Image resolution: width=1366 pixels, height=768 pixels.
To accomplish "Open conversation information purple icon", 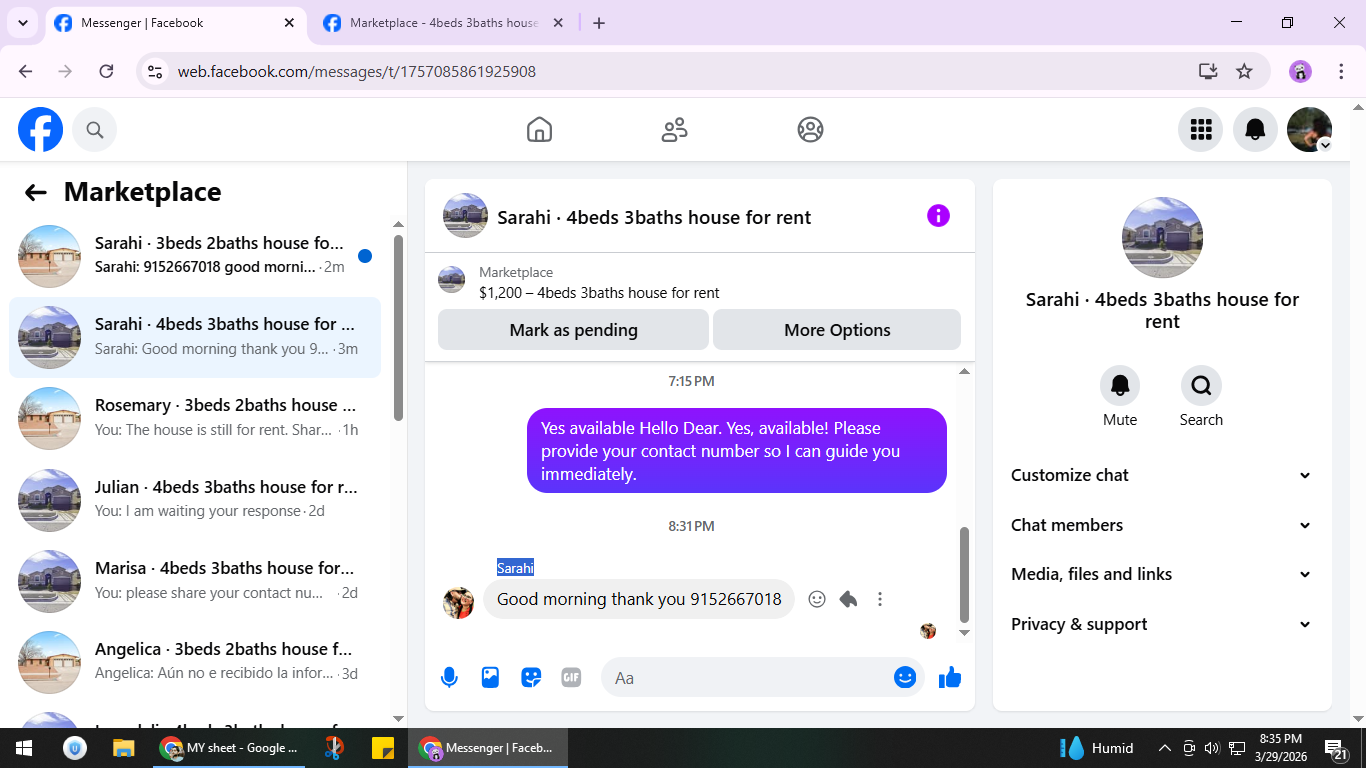I will click(938, 216).
